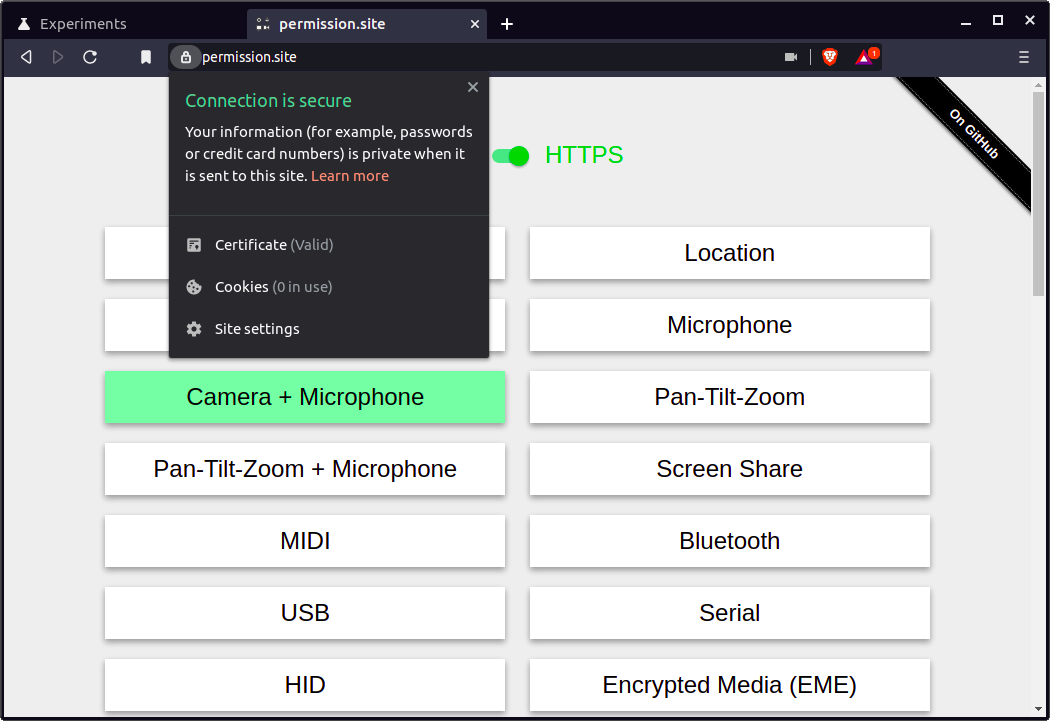
Task: Open a new tab with plus button
Action: [507, 24]
